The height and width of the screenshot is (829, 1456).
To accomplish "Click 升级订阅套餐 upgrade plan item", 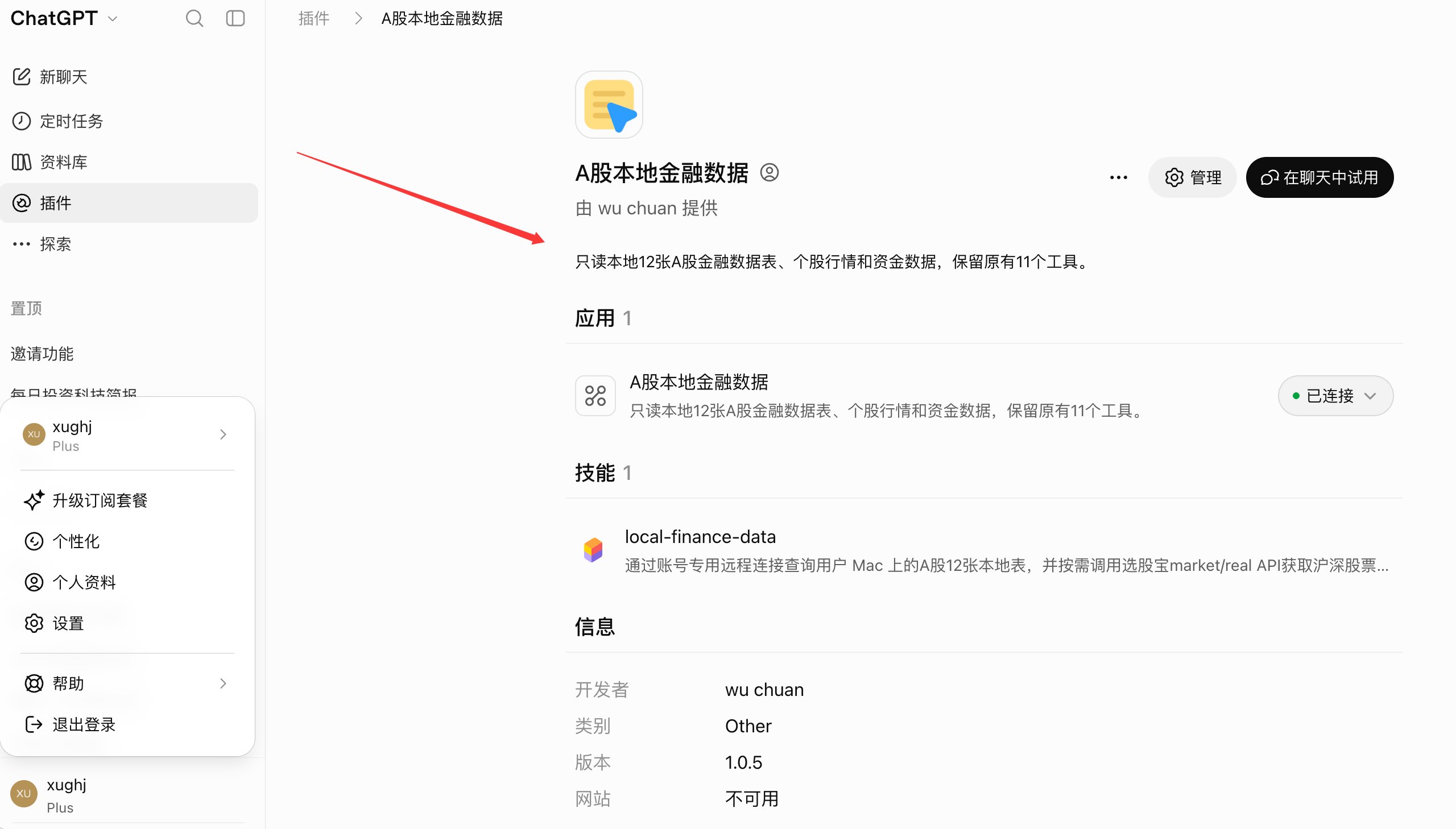I will click(x=128, y=500).
